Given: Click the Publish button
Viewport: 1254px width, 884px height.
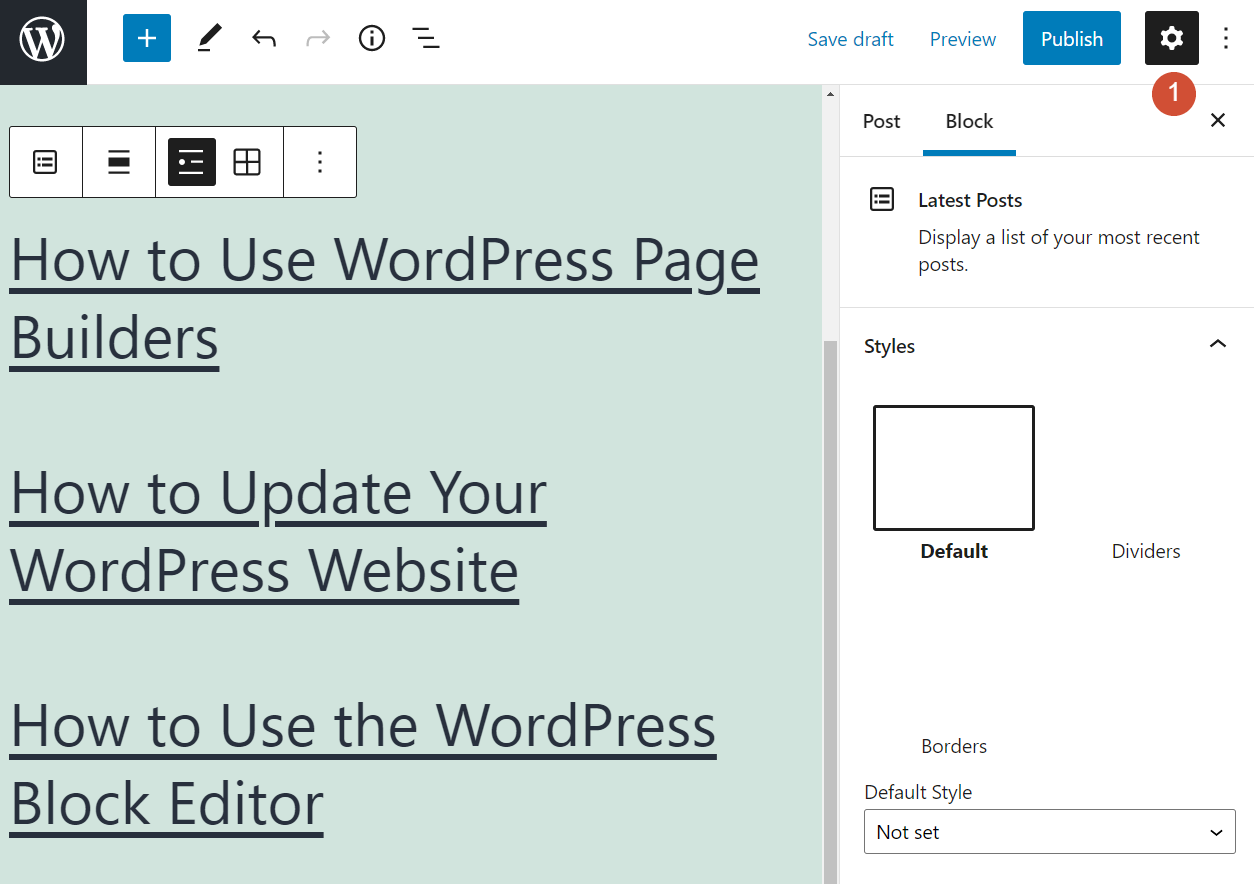Looking at the screenshot, I should (x=1071, y=39).
